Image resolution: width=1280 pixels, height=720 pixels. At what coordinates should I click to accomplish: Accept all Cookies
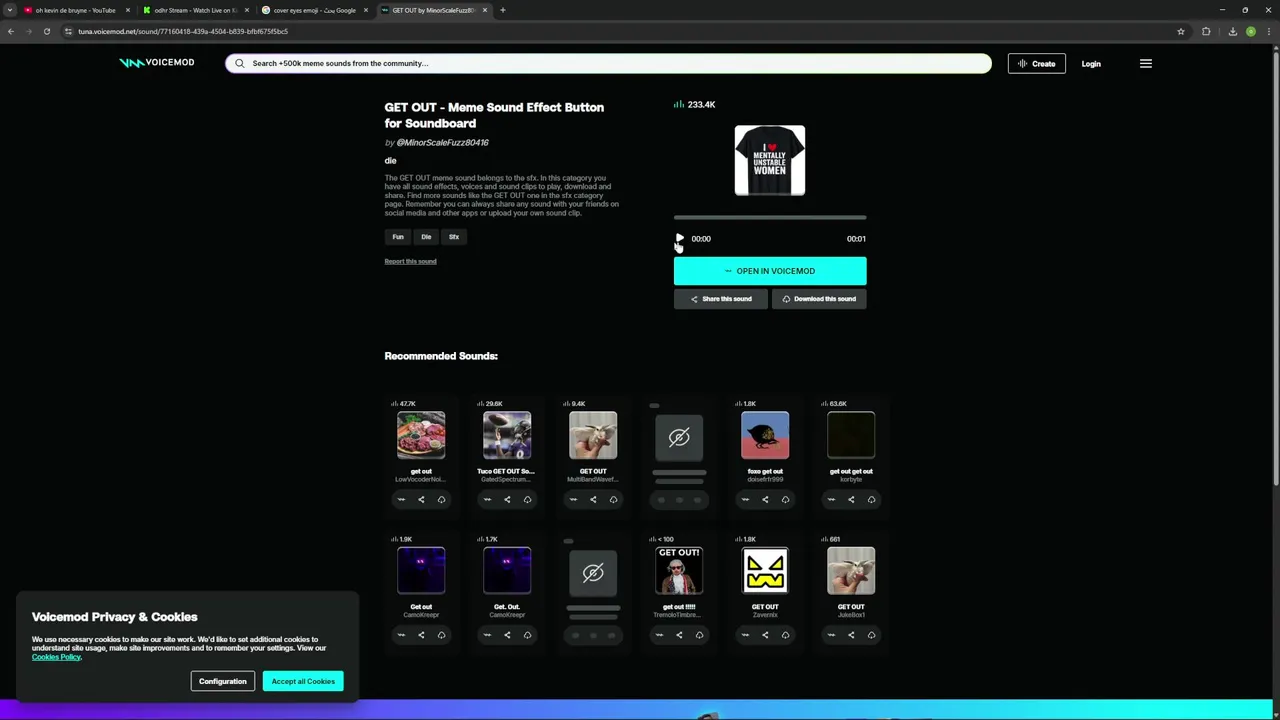pyautogui.click(x=303, y=681)
